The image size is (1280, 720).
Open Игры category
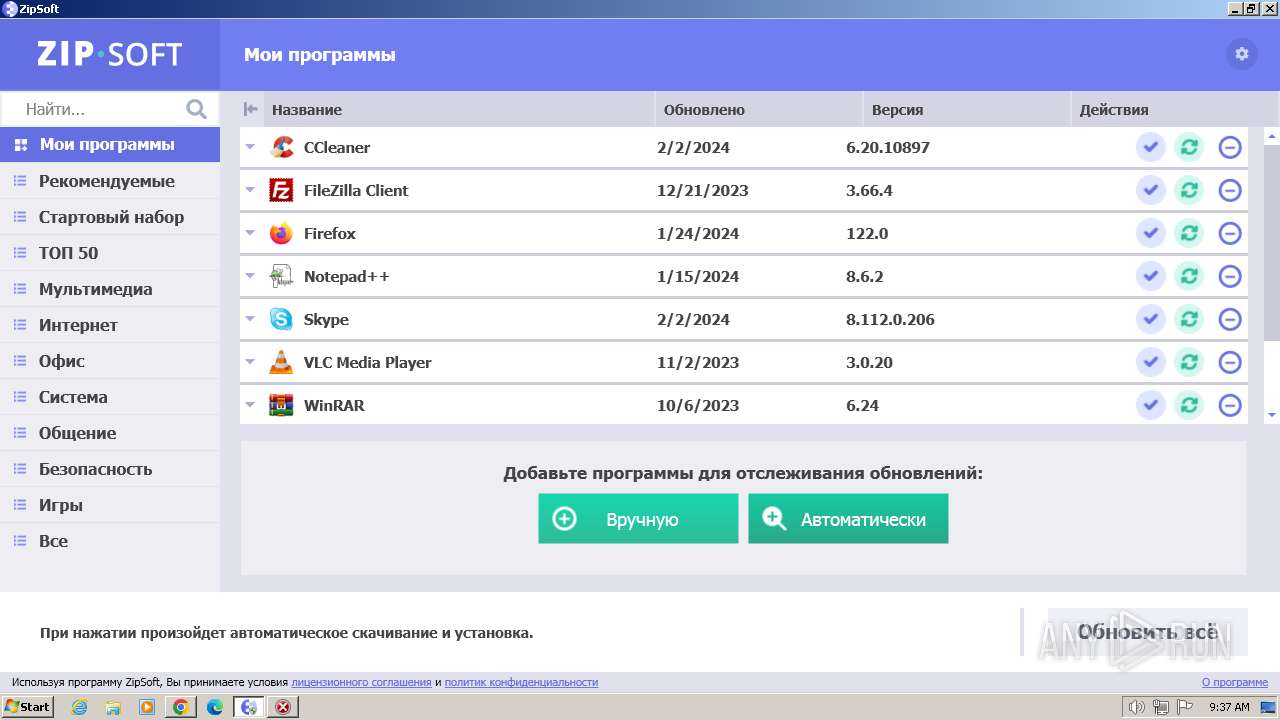coord(110,505)
